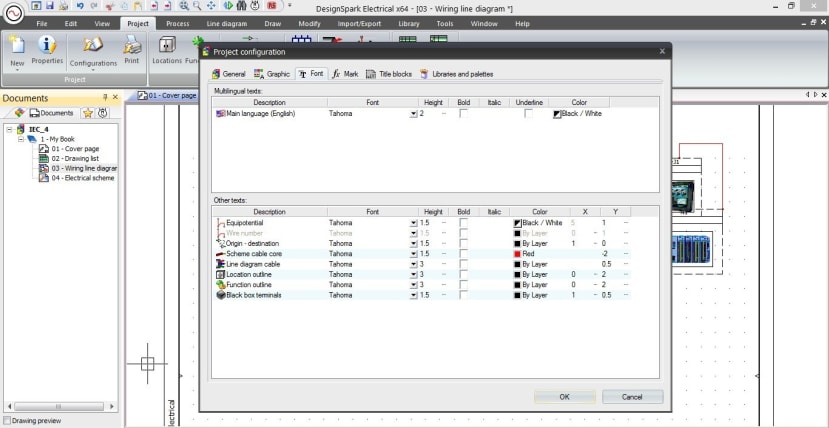Open project Properties from the ribbon
Image resolution: width=829 pixels, height=428 pixels.
click(47, 50)
